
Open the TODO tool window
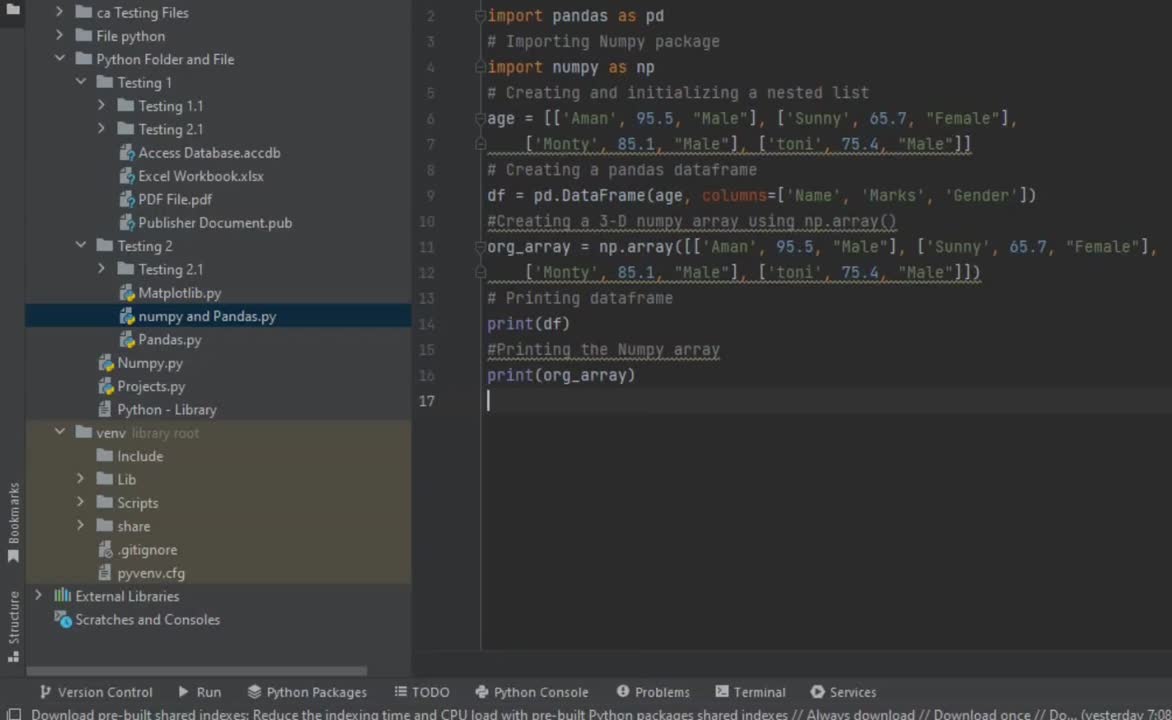tap(422, 692)
